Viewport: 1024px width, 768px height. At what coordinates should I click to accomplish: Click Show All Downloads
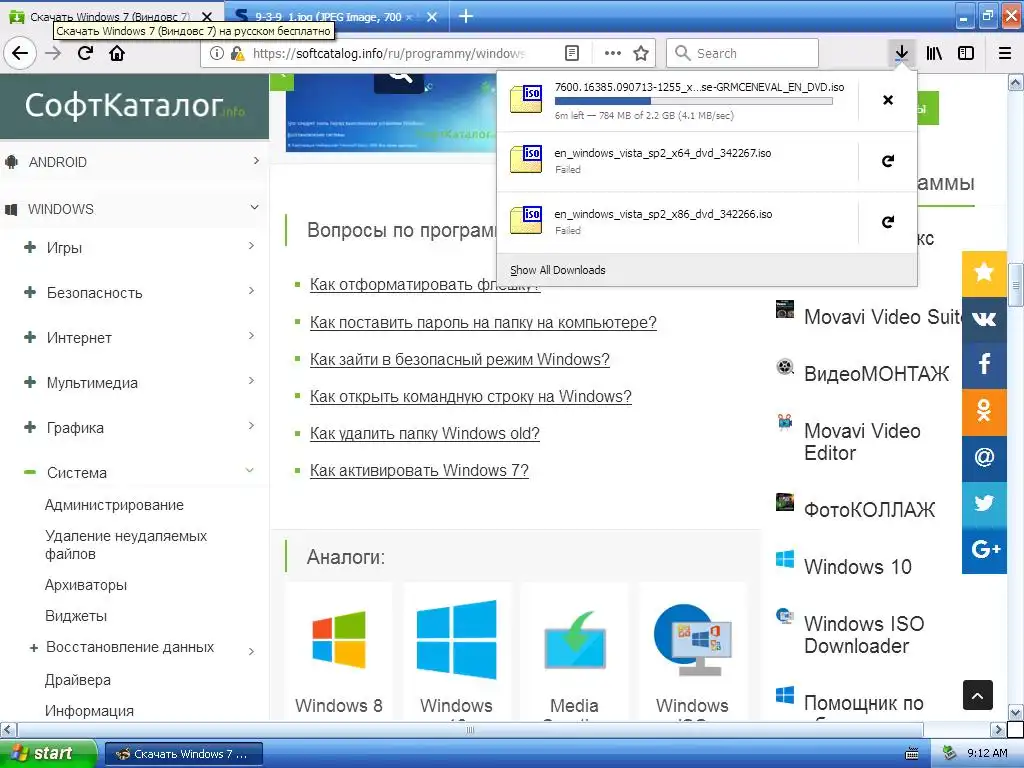point(558,270)
